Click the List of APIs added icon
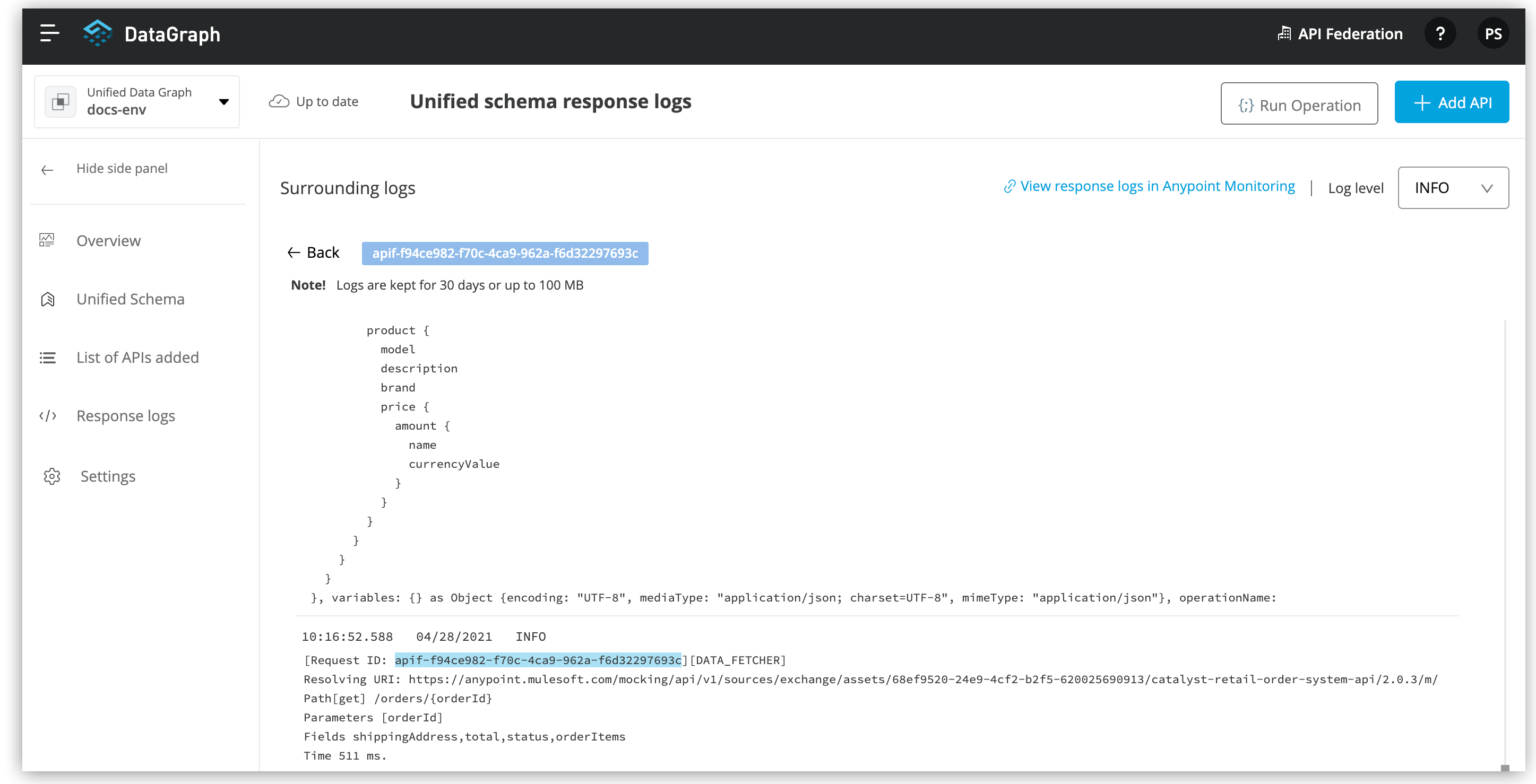Image resolution: width=1536 pixels, height=784 pixels. (x=48, y=358)
